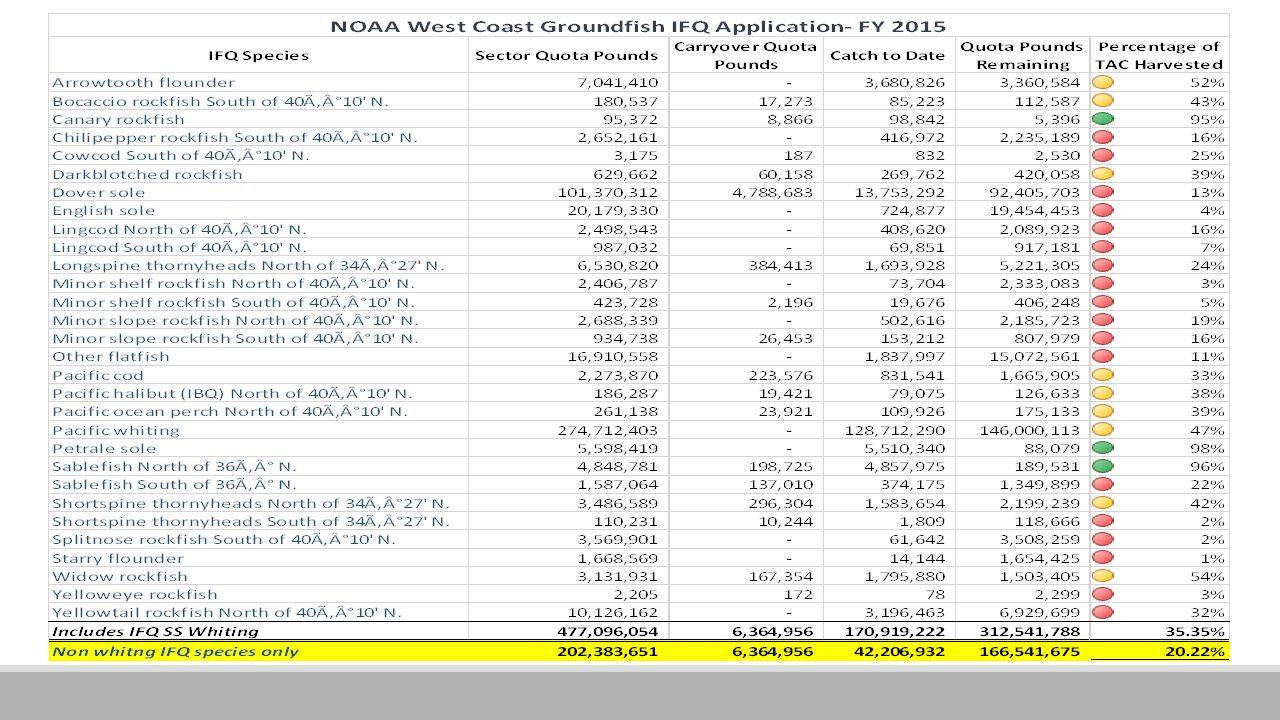1280x720 pixels.
Task: Click the green status icon for Canary rockfish
Action: (1104, 119)
